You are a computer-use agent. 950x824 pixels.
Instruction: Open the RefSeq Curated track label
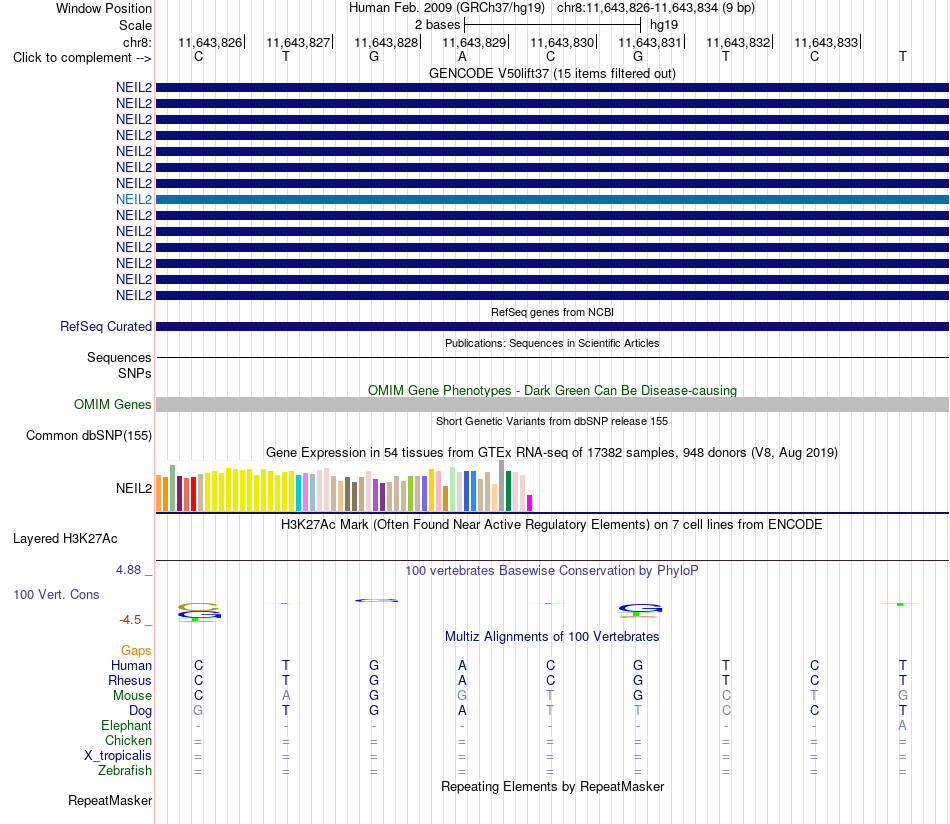[106, 327]
